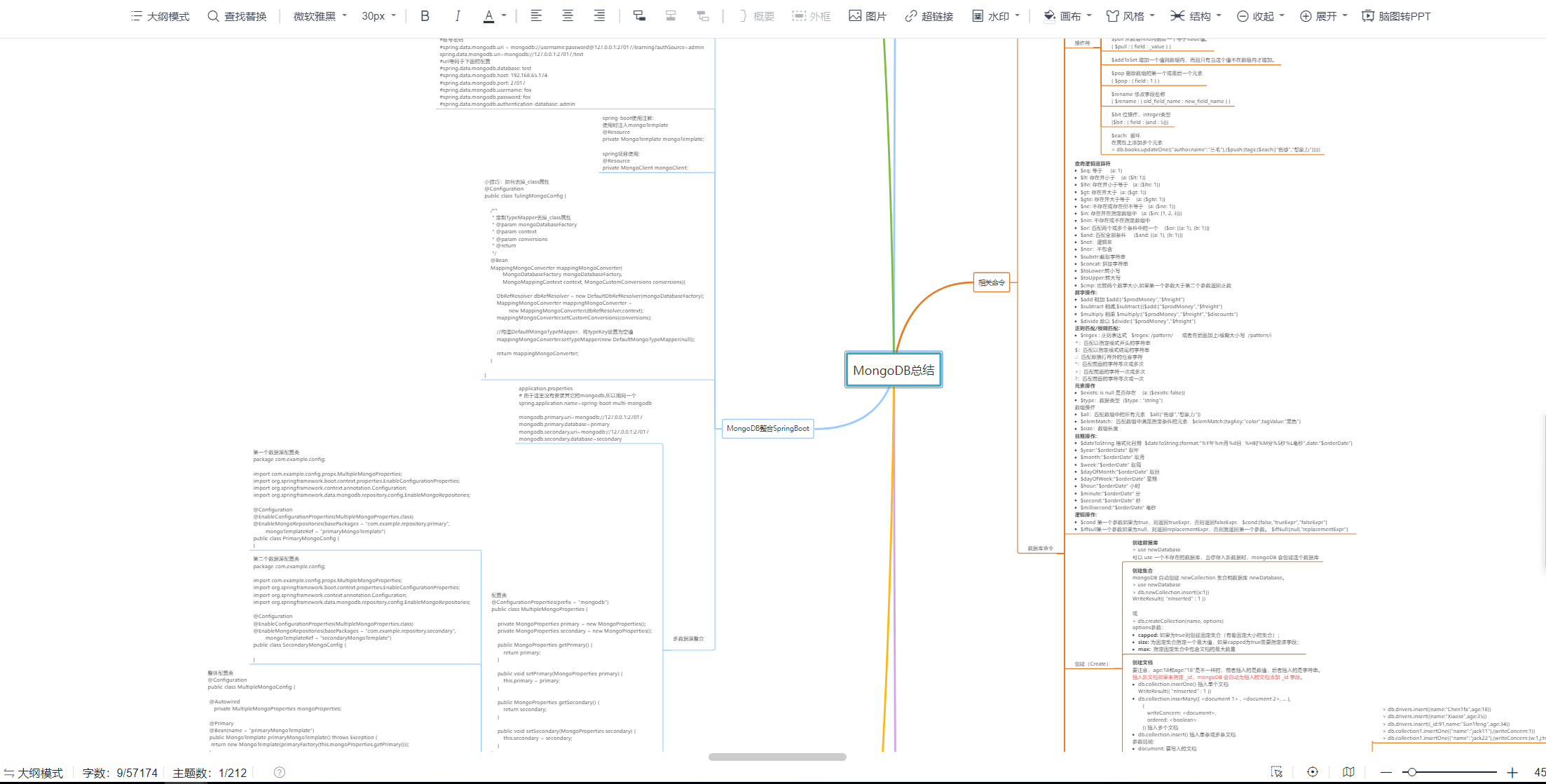The width and height of the screenshot is (1546, 784).
Task: Open the 查找替换 search tool
Action: (x=237, y=16)
